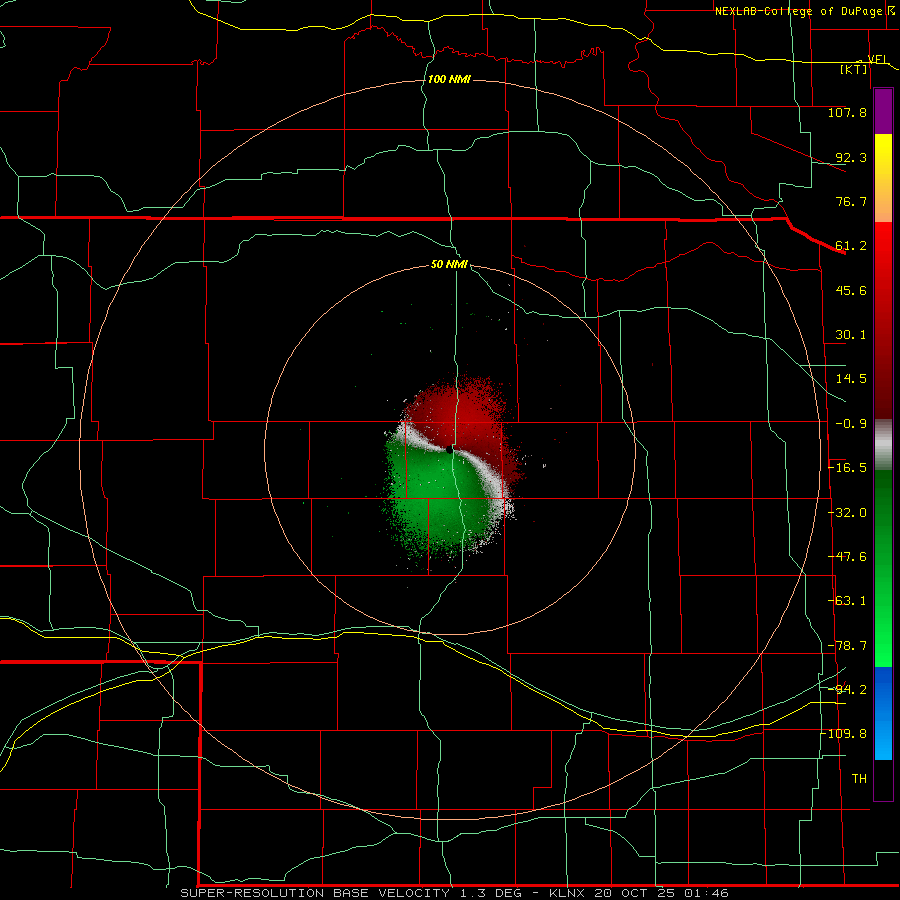
Task: Select the 45.6 velocity scale value
Action: coord(851,290)
